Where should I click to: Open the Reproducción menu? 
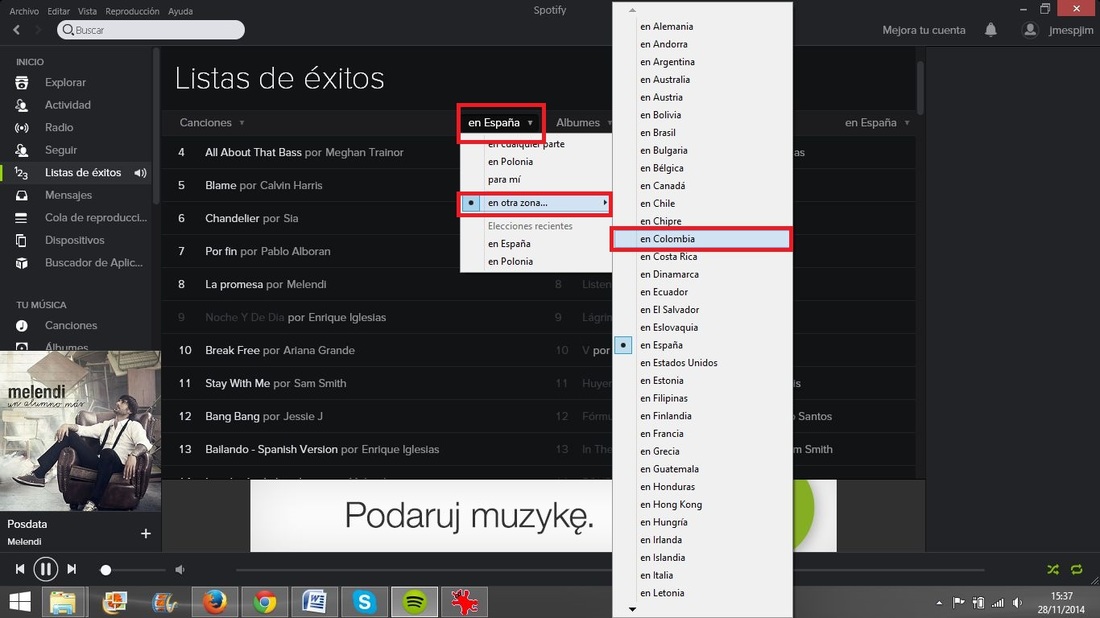point(132,11)
